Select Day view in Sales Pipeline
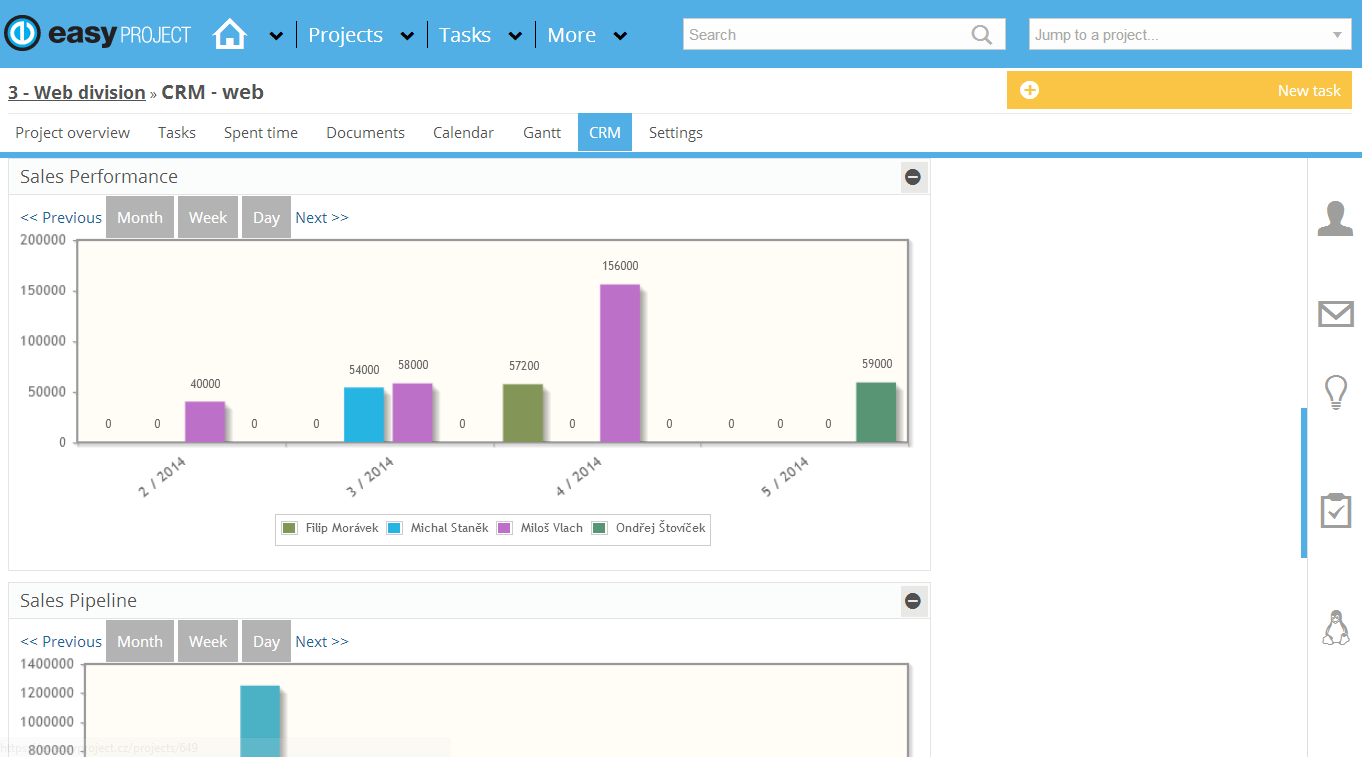 266,641
